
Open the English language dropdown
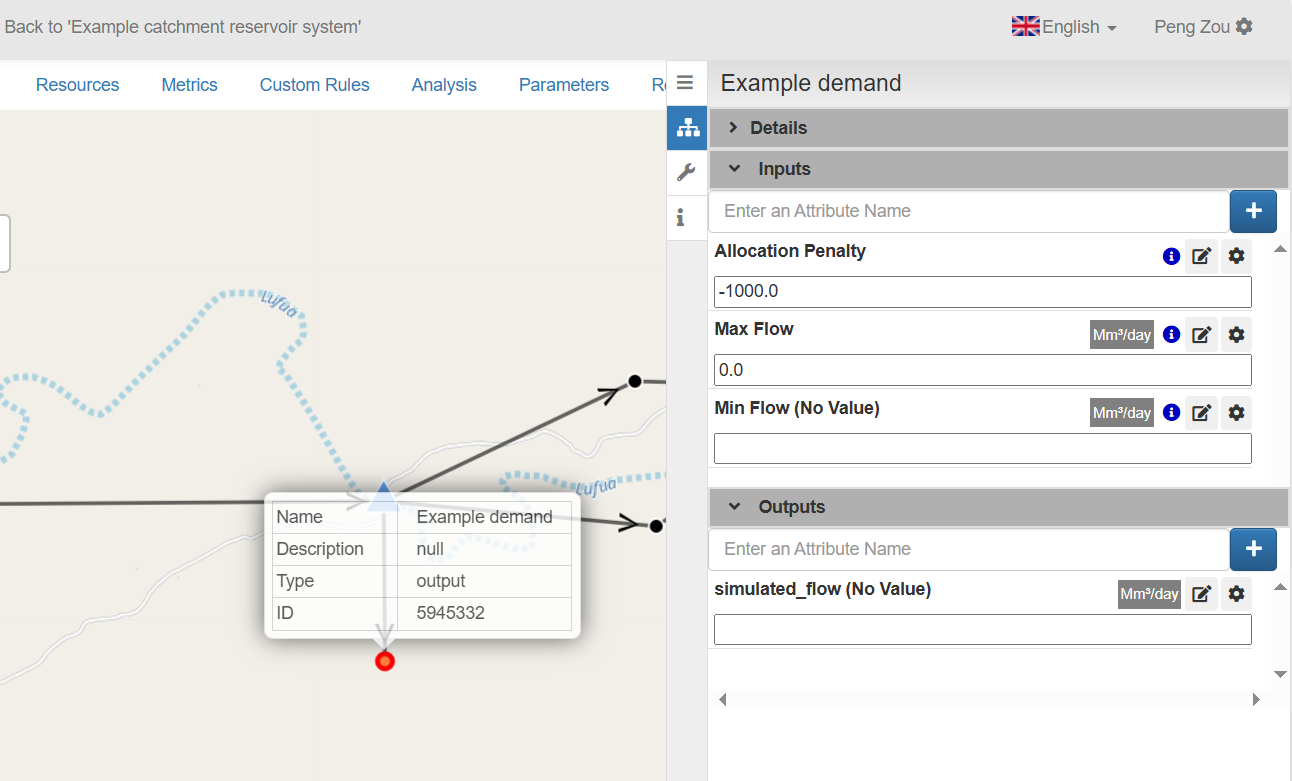pyautogui.click(x=1064, y=27)
